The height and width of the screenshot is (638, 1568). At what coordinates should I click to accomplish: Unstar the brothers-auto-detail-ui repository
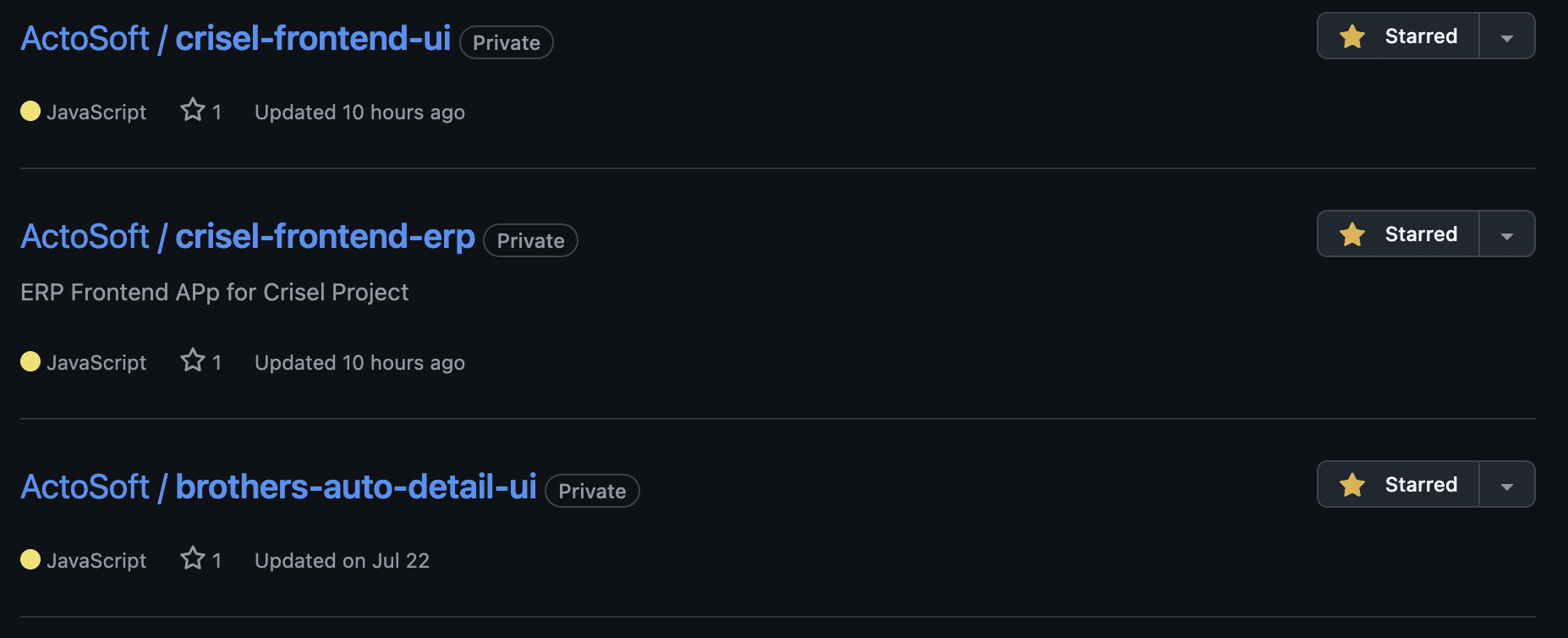coord(1398,485)
